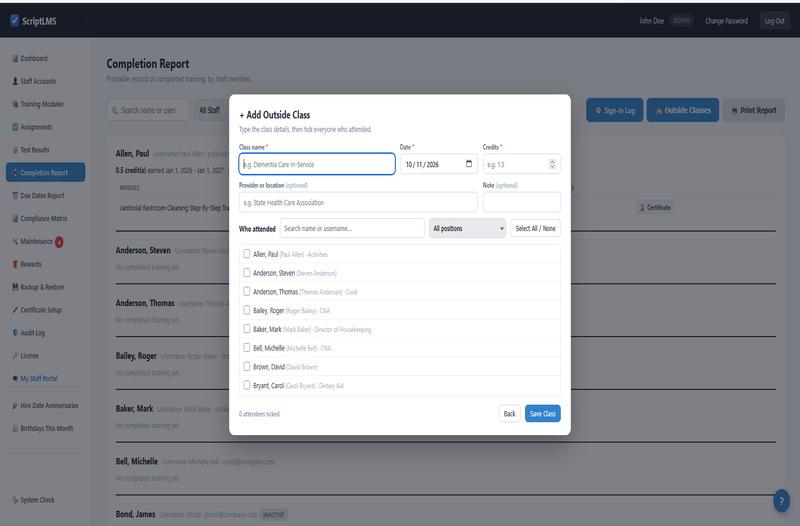Image resolution: width=800 pixels, height=526 pixels.
Task: Click the Change Password link
Action: point(726,21)
